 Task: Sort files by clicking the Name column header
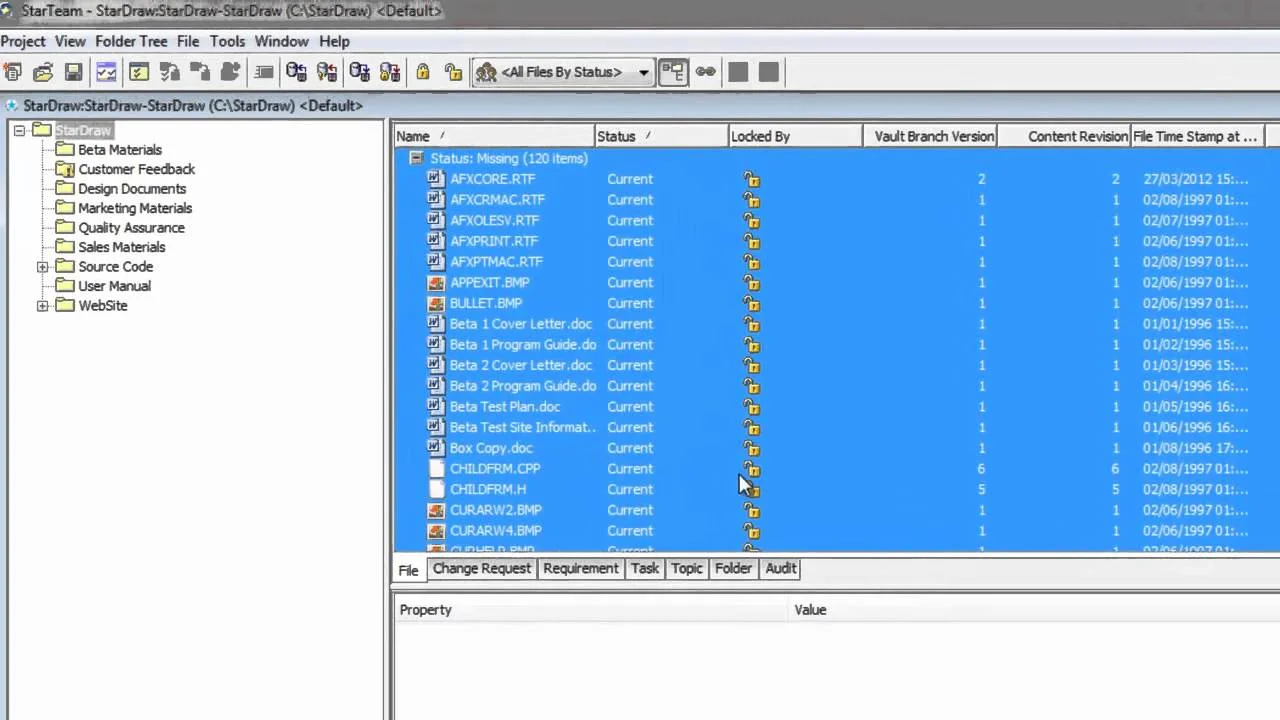click(x=413, y=136)
